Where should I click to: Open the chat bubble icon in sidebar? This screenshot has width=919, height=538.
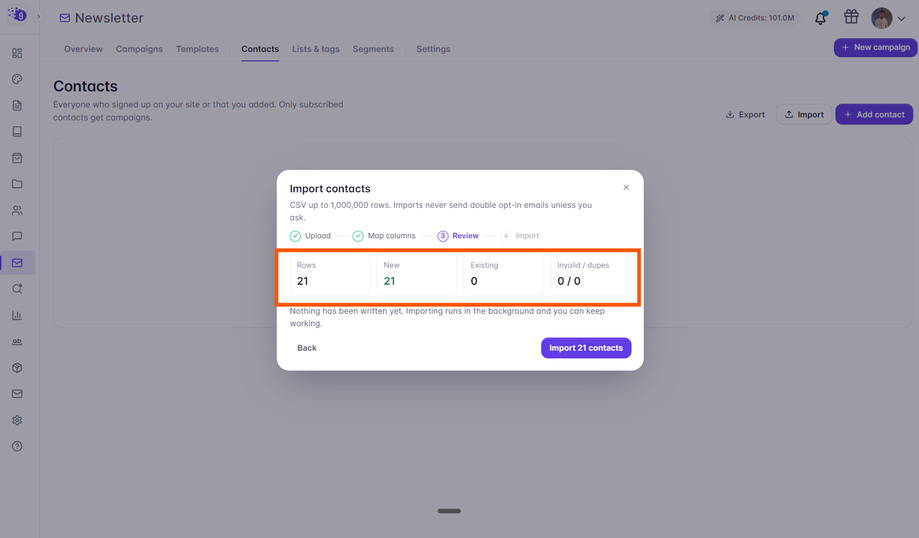click(x=17, y=236)
